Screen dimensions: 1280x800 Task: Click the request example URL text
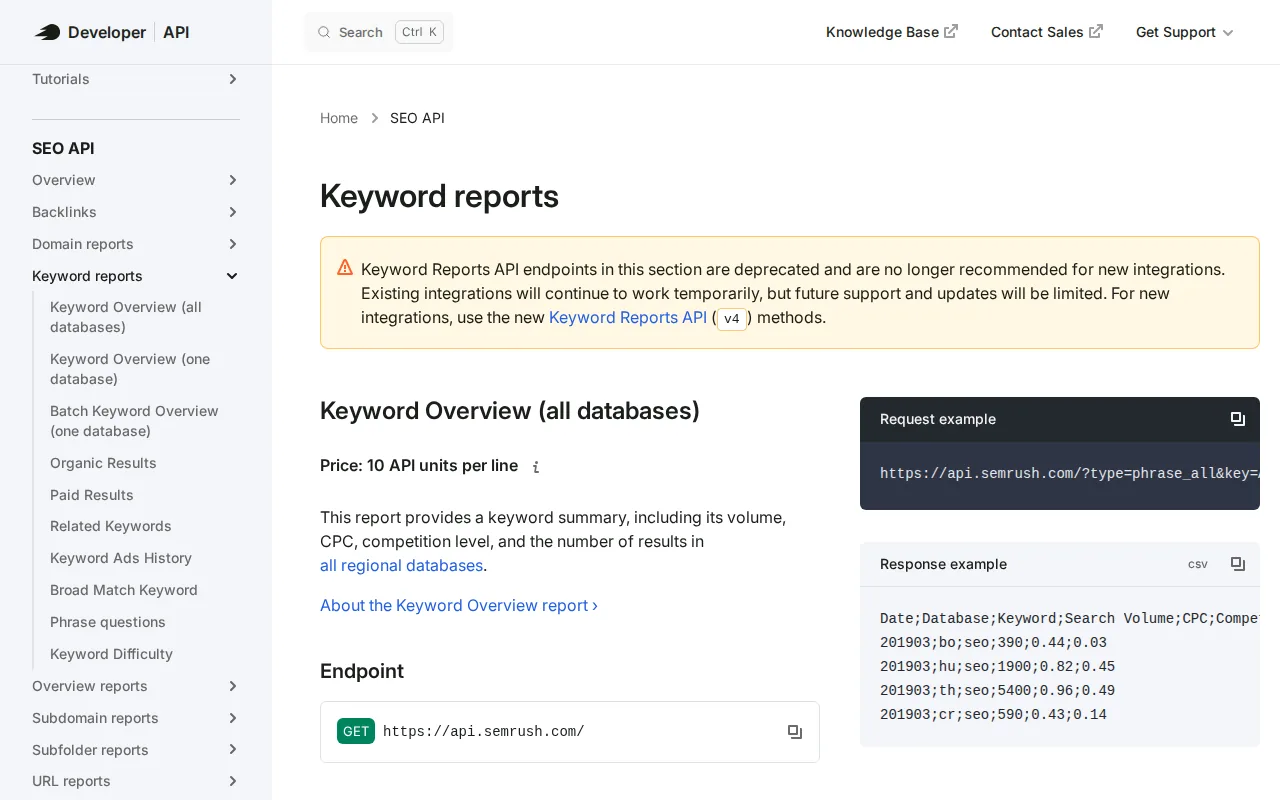coord(1069,473)
